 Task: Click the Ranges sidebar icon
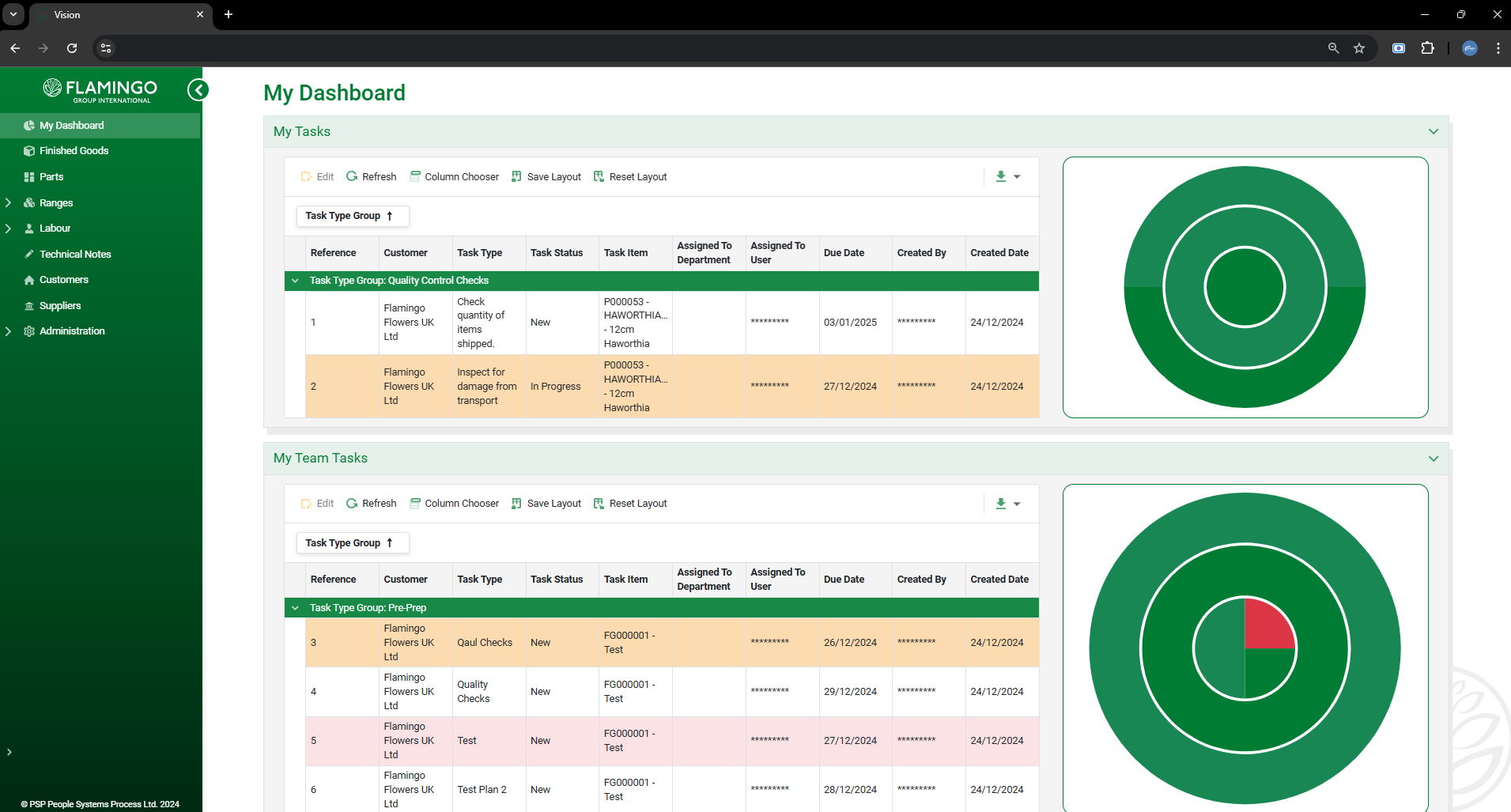(x=29, y=203)
